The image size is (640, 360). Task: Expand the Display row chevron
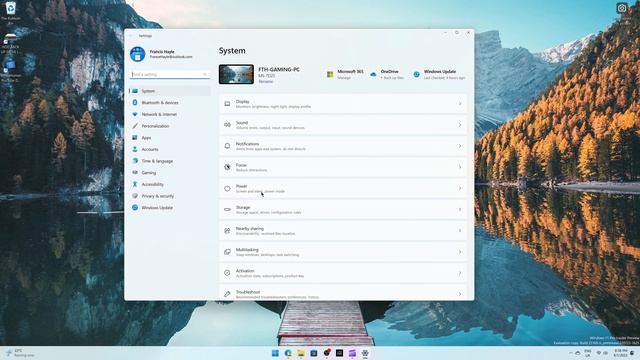pyautogui.click(x=460, y=104)
